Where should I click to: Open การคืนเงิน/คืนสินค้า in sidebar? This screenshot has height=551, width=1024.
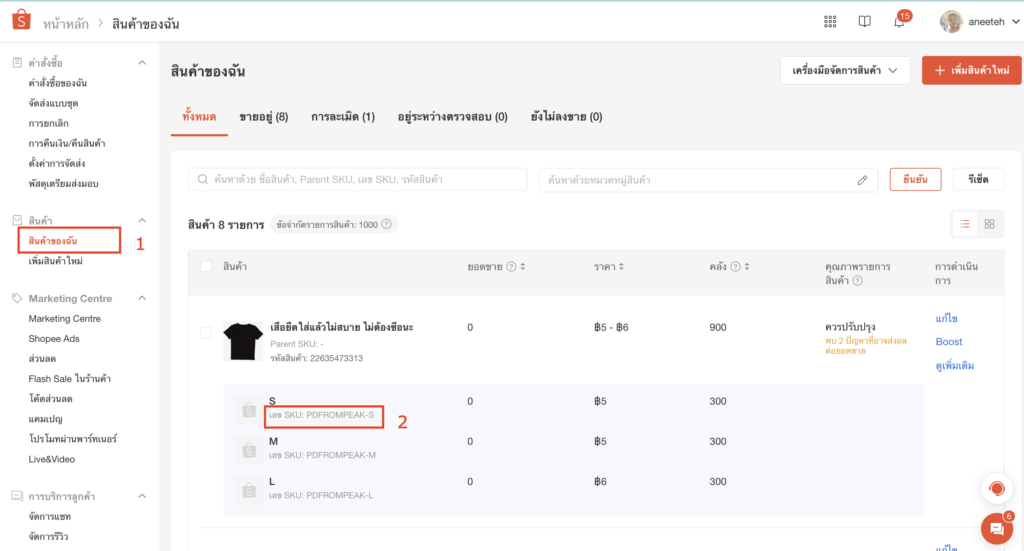click(67, 144)
